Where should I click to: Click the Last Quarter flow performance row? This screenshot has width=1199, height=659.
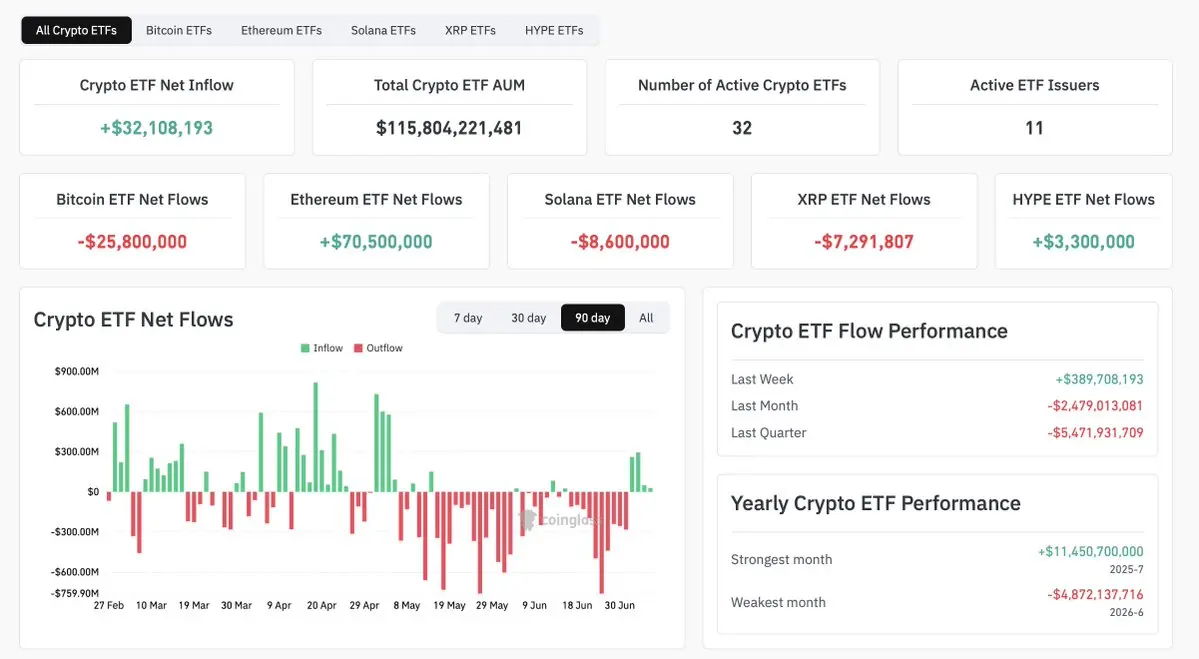pos(937,433)
